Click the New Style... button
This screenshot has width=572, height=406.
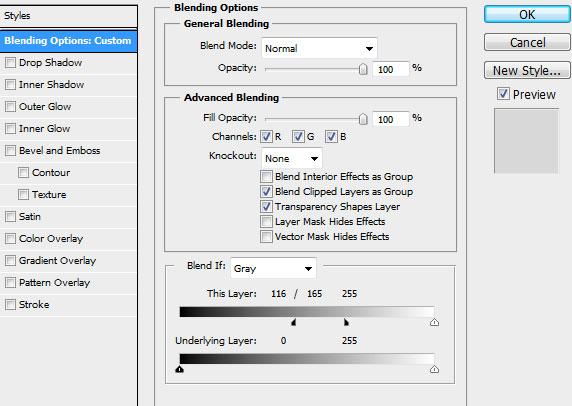[x=527, y=70]
